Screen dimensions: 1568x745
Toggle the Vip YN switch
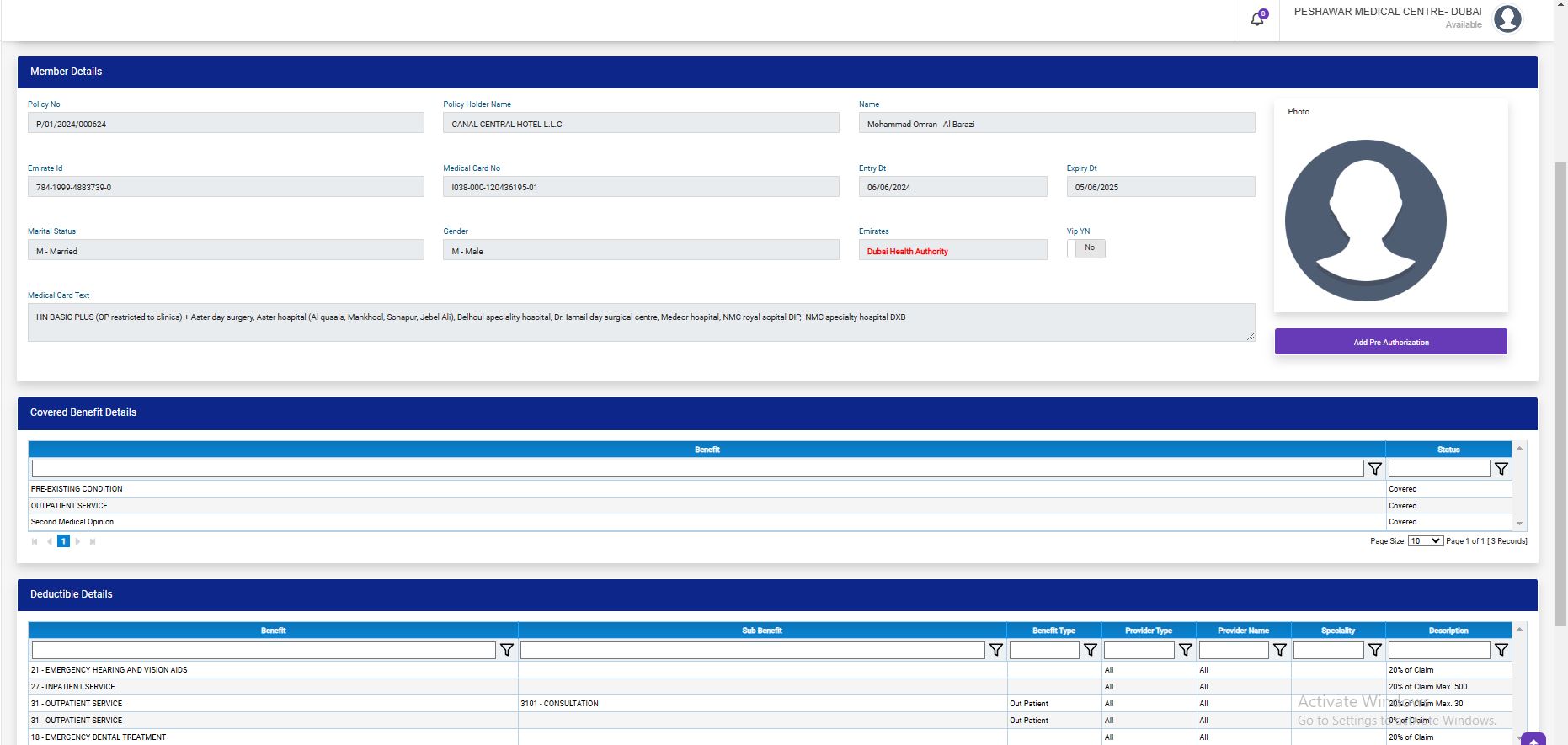[x=1085, y=248]
